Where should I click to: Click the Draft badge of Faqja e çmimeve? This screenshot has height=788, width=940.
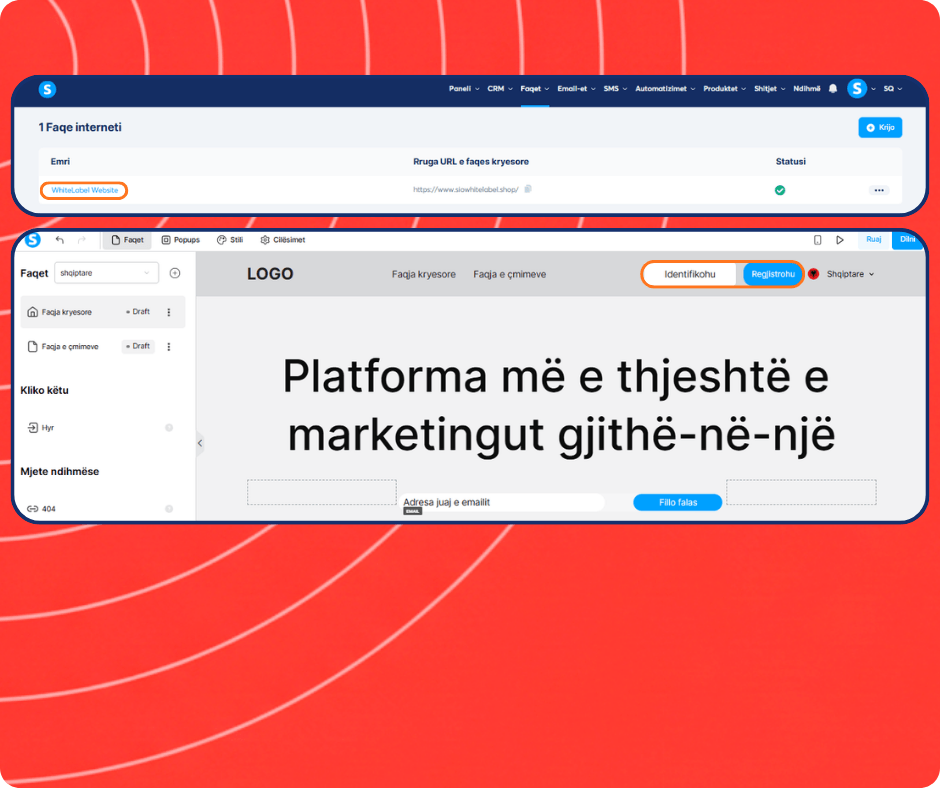click(x=138, y=347)
